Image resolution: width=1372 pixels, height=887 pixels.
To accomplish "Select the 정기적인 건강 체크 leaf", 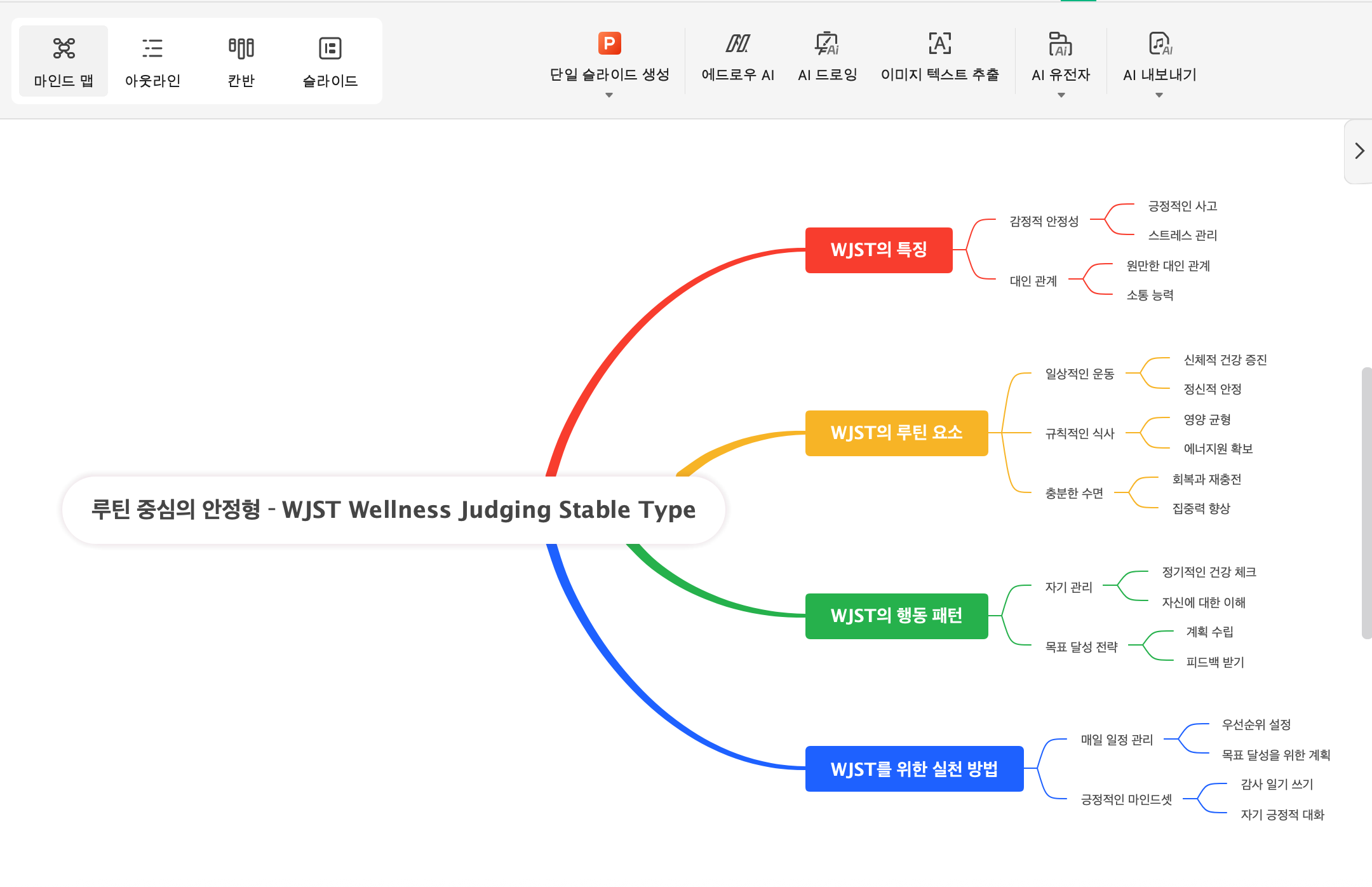I will click(x=1209, y=572).
